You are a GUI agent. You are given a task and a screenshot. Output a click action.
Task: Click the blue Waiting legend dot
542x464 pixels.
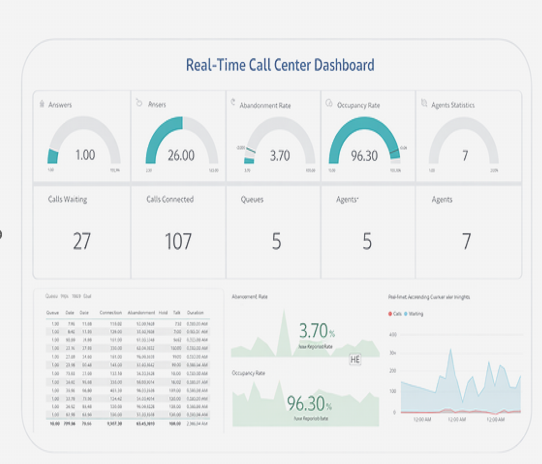pos(406,314)
